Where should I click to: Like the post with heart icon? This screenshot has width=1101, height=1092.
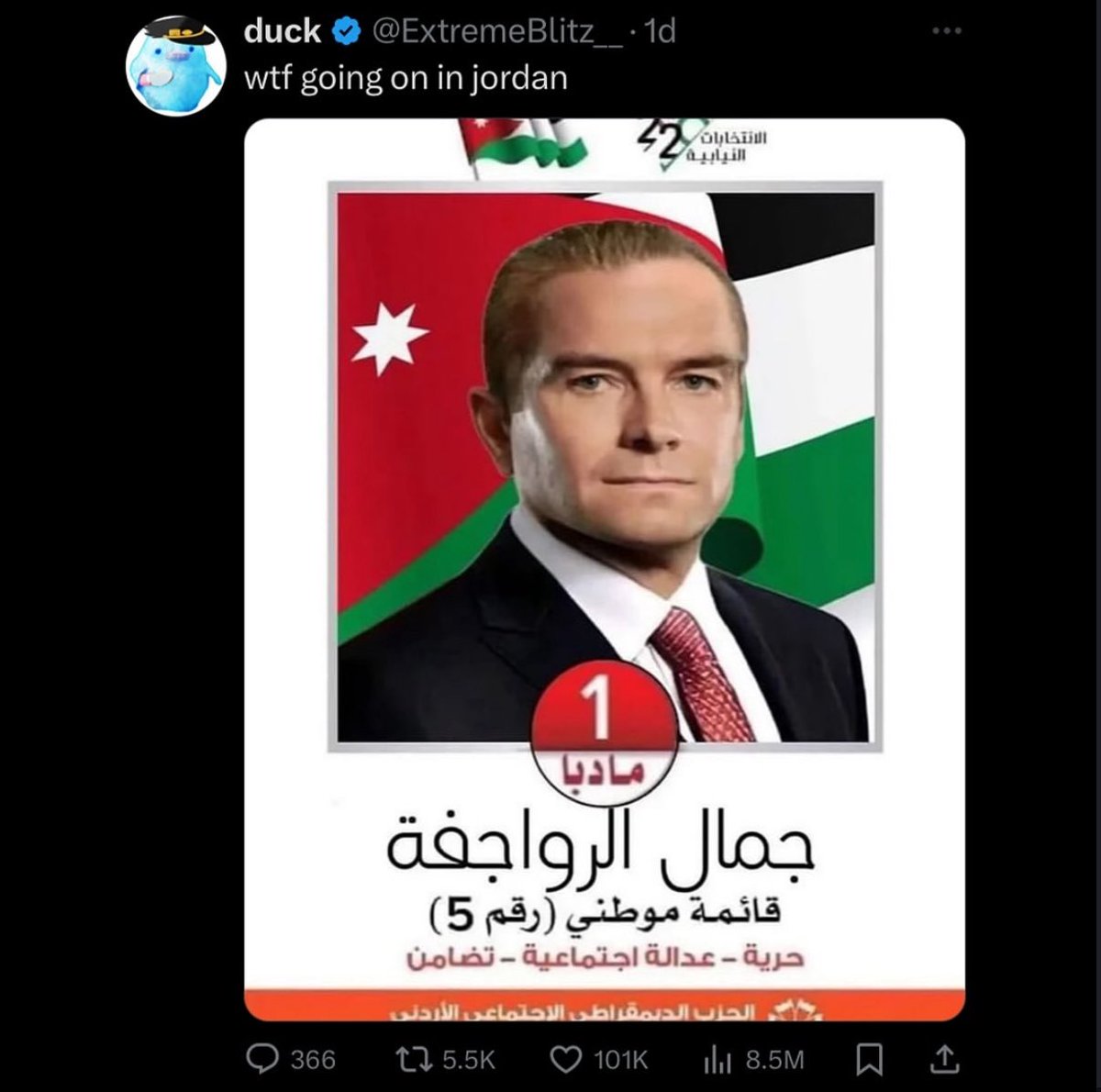click(565, 1060)
